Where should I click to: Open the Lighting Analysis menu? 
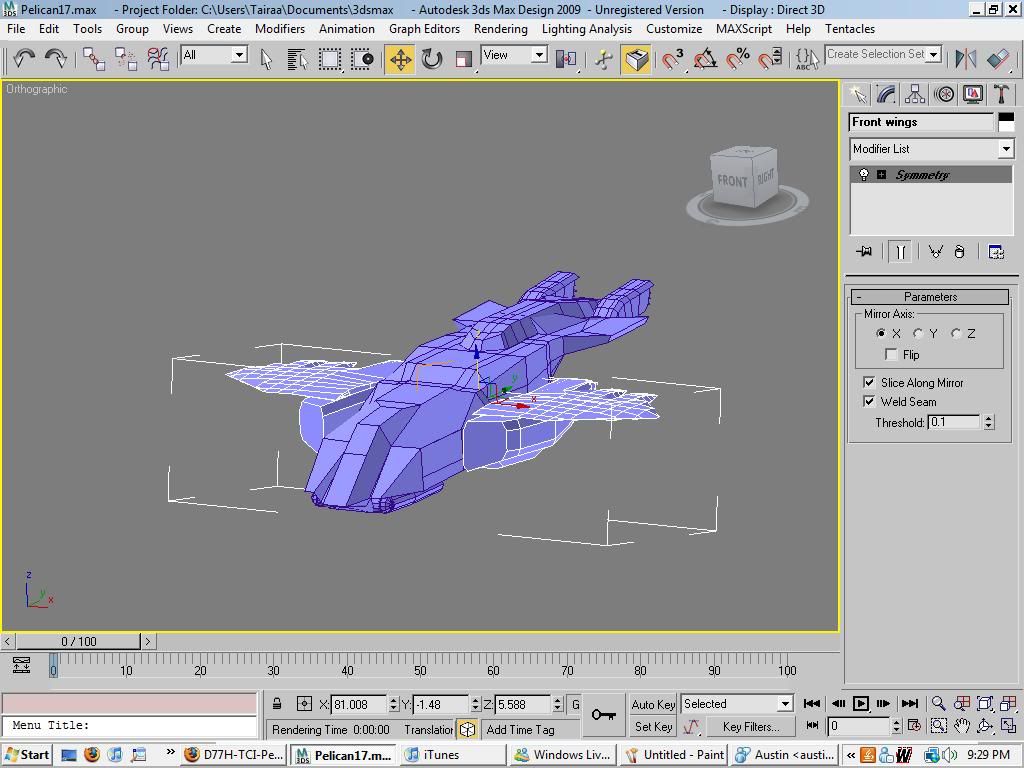pos(586,29)
